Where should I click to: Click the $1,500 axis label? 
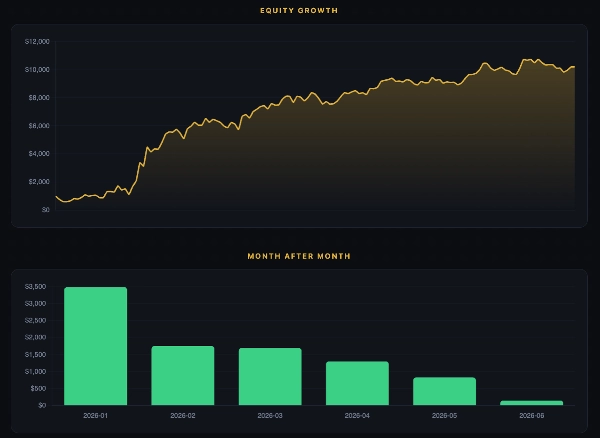point(36,355)
